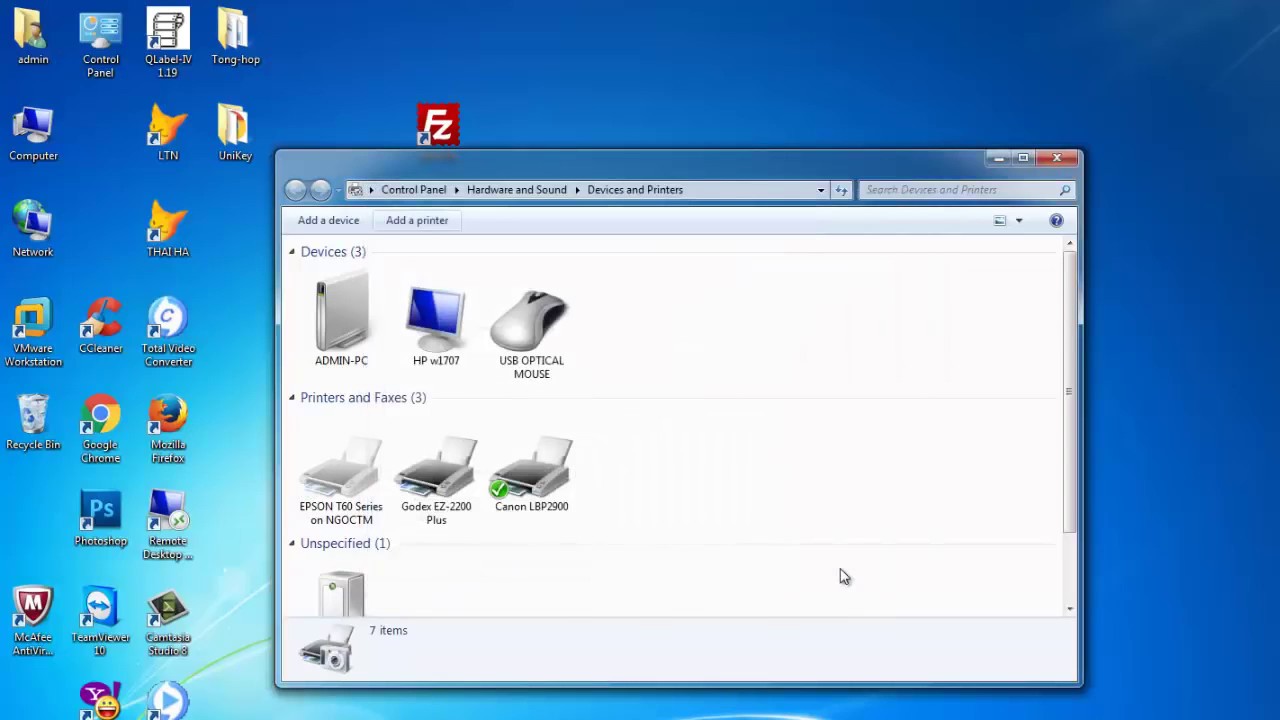The width and height of the screenshot is (1280, 720).
Task: Maximize the Devices and Printers window
Action: tap(1023, 158)
